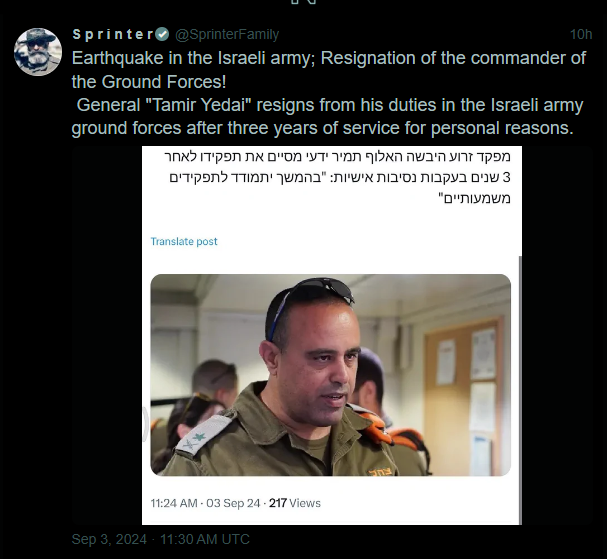Click the 11:24 AM · 03 Sep 24 timestamp
The height and width of the screenshot is (559, 607).
204,500
